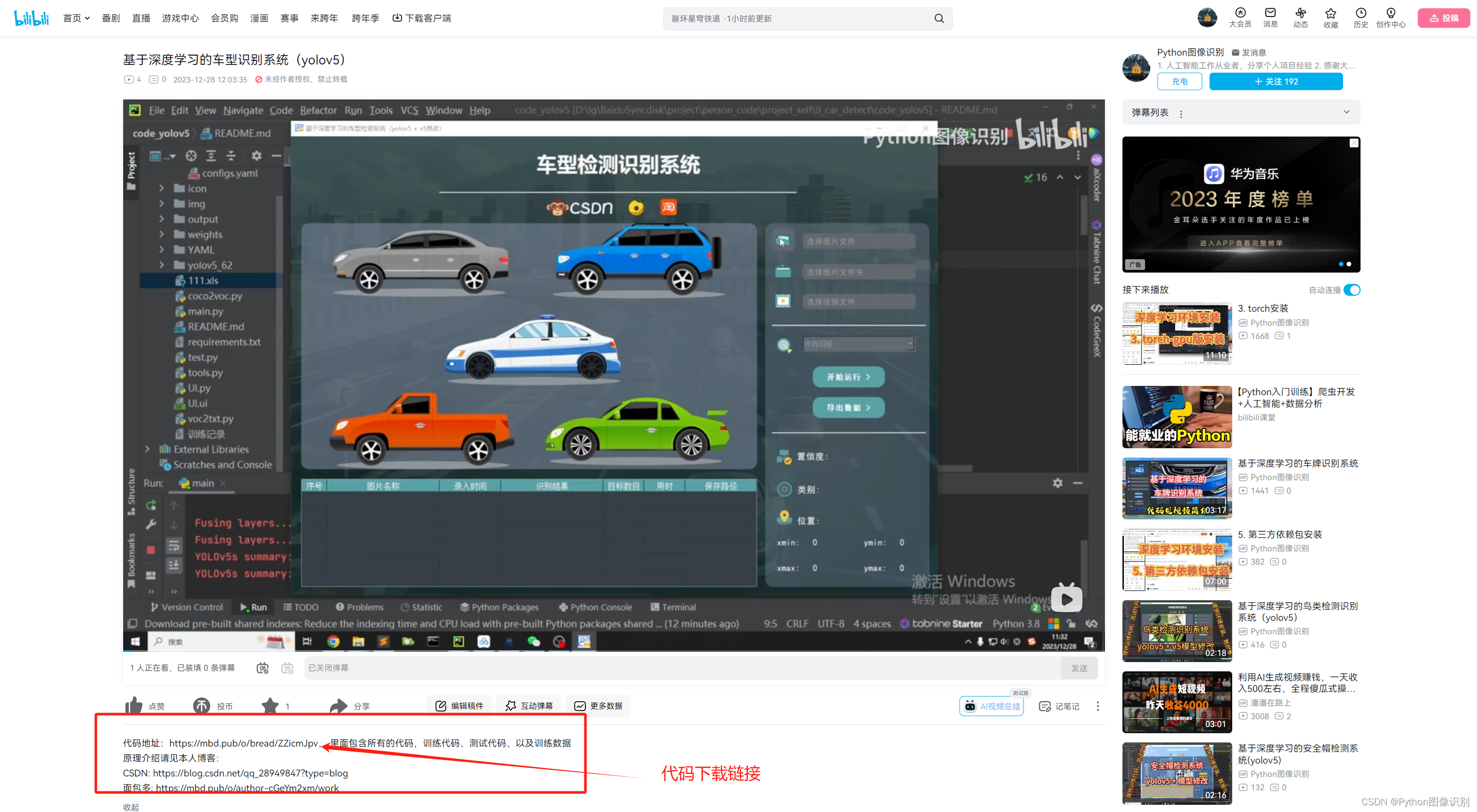Viewport: 1477px width, 812px height.
Task: Open 番剧 in top navigation
Action: pyautogui.click(x=111, y=19)
